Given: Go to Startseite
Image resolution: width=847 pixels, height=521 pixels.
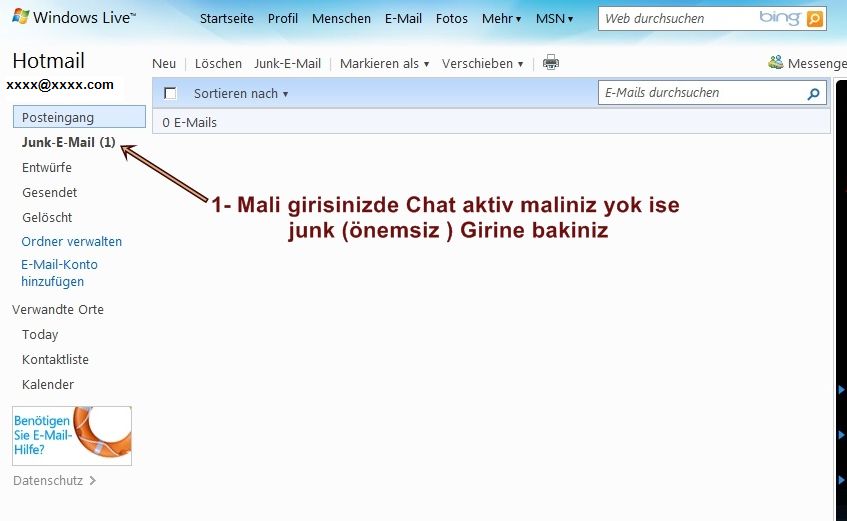Looking at the screenshot, I should [x=226, y=18].
